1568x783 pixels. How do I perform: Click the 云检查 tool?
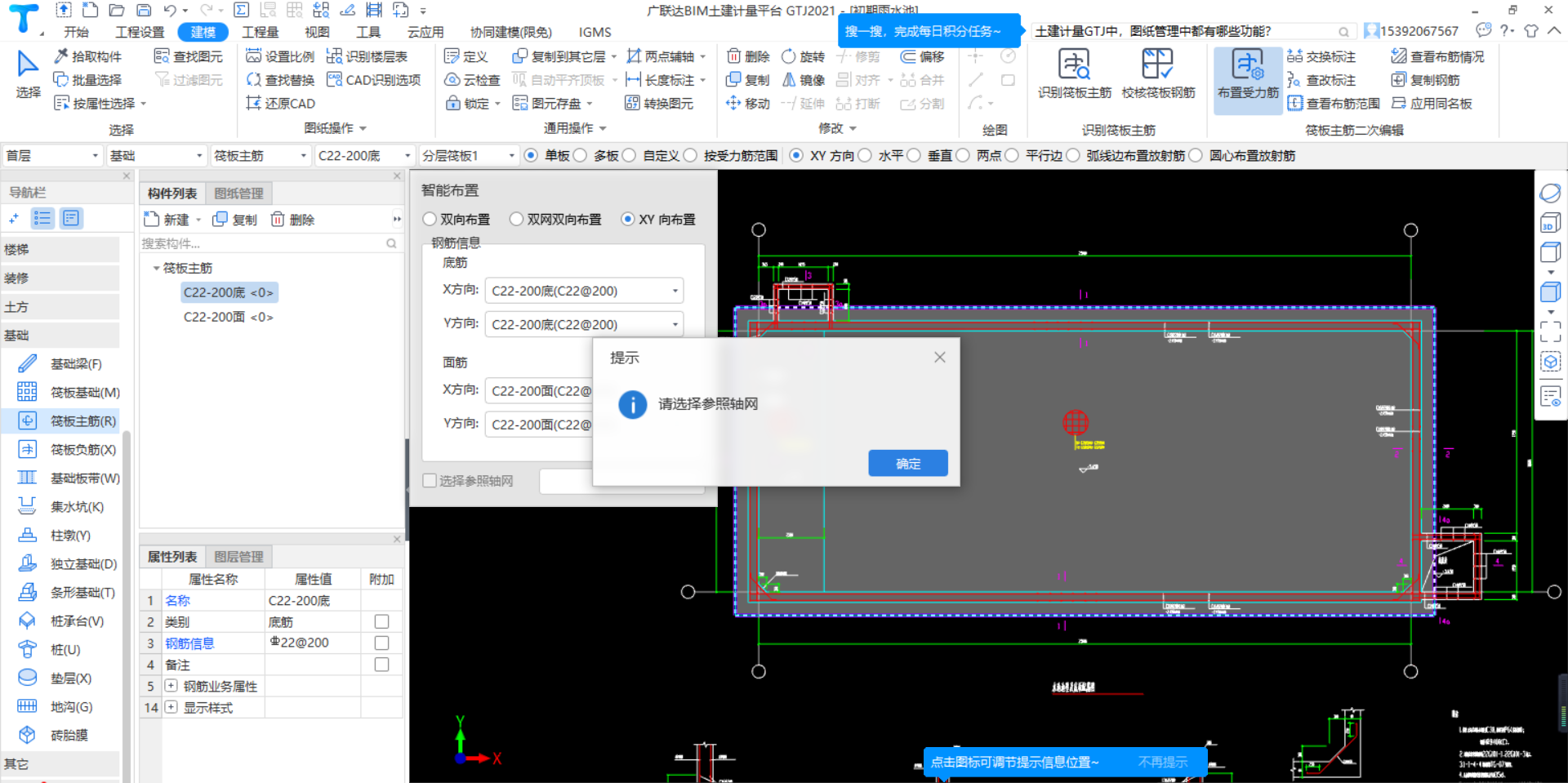(472, 80)
